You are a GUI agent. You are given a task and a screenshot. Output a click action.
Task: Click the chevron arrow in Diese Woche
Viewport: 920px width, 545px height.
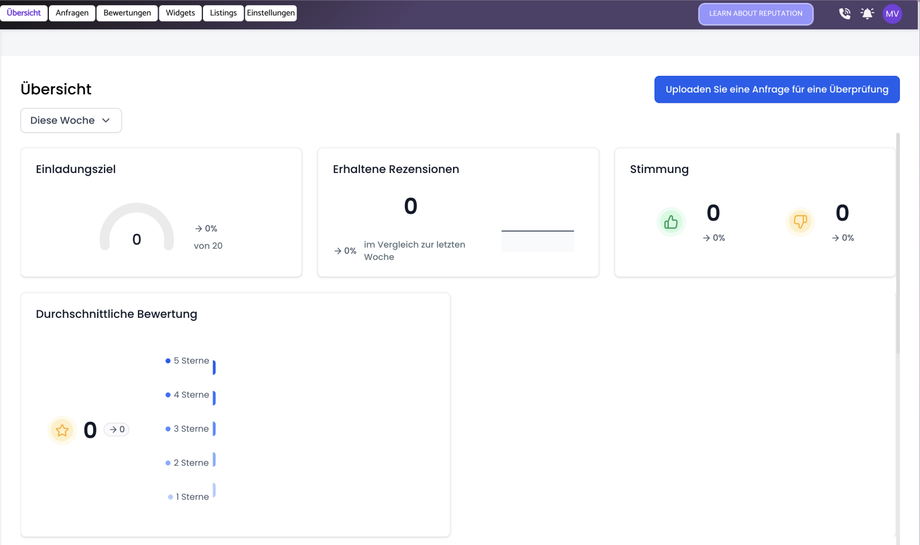[106, 120]
